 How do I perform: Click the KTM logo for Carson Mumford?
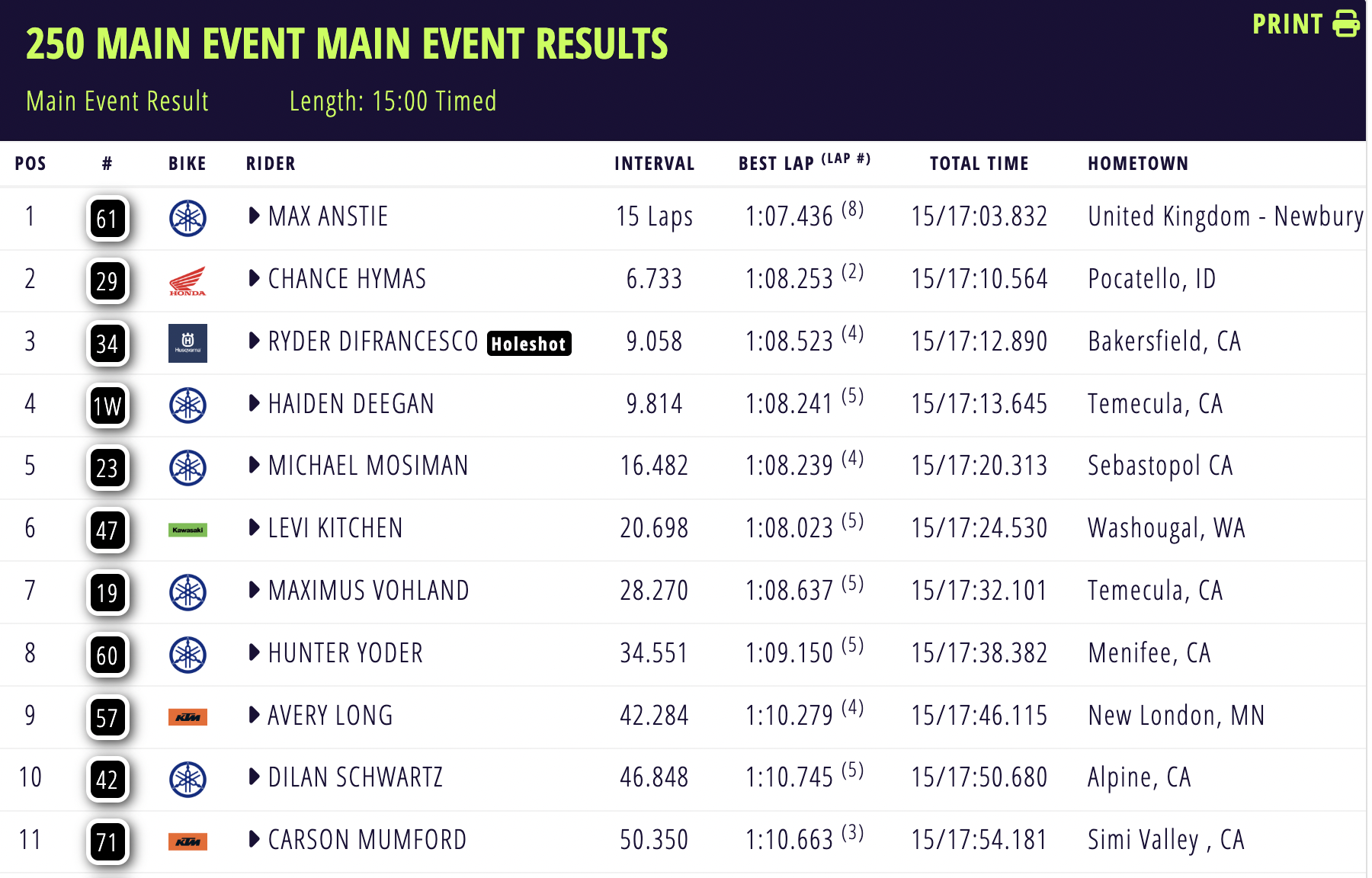(x=188, y=842)
